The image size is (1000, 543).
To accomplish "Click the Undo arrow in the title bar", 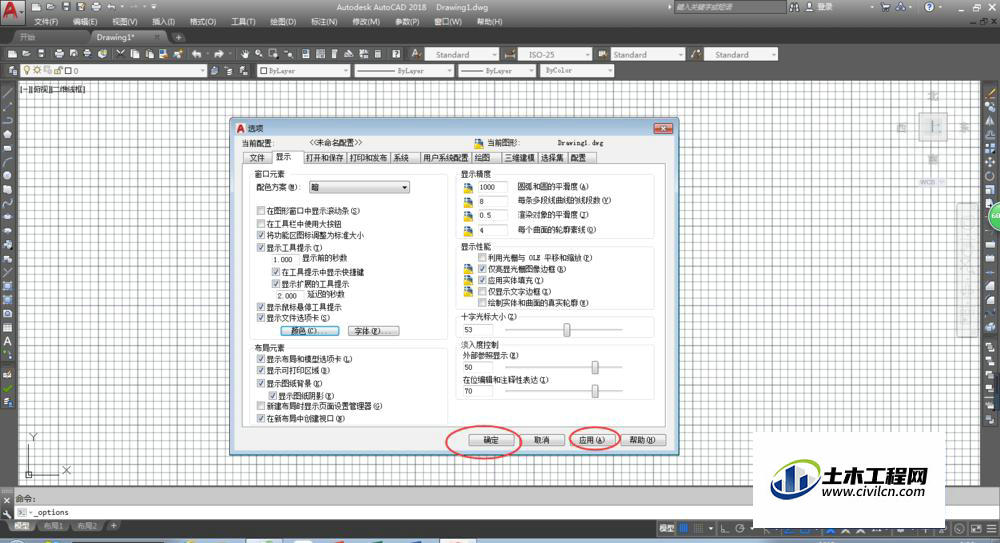I will point(112,7).
